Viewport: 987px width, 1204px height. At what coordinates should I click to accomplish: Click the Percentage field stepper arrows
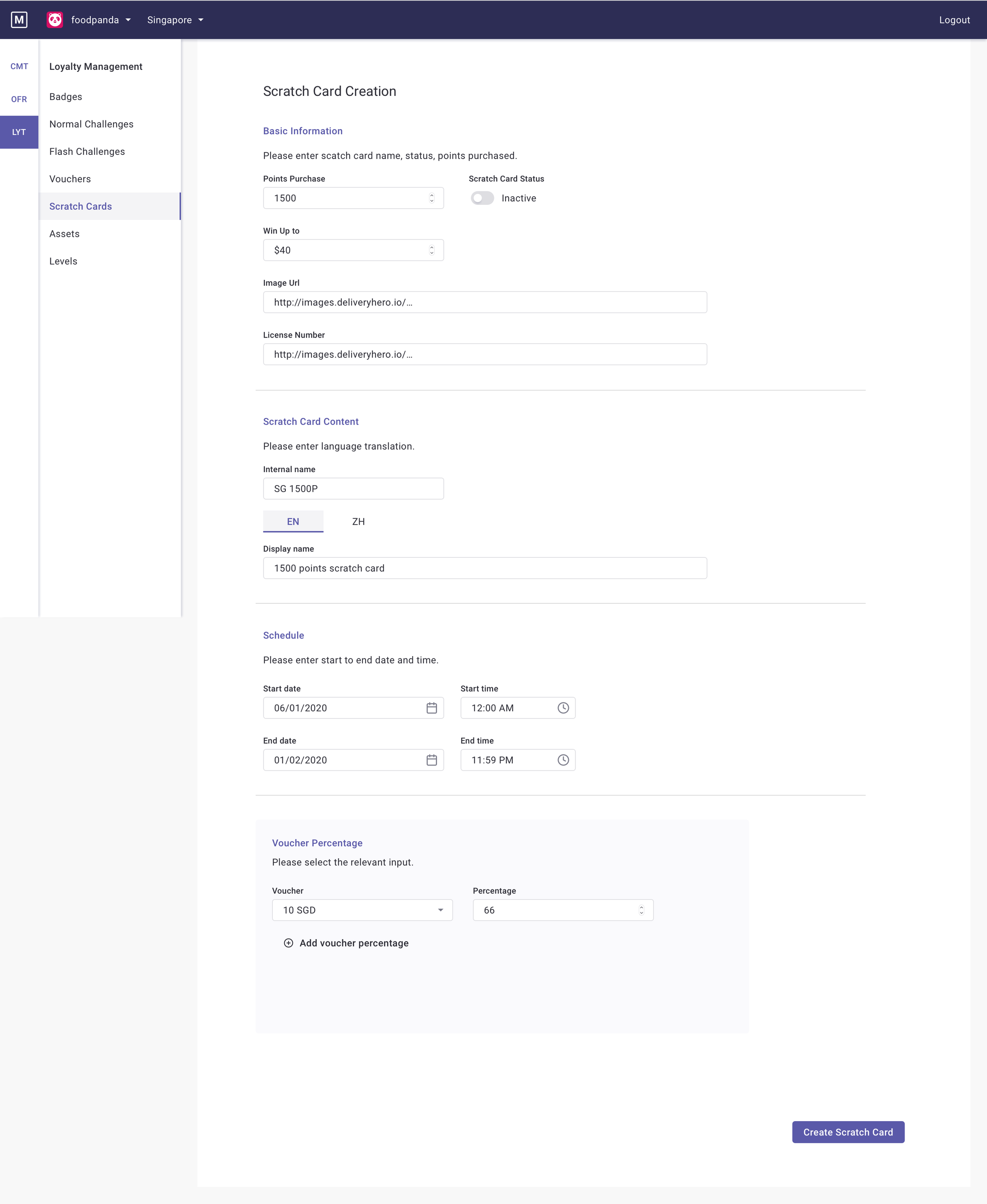pyautogui.click(x=641, y=910)
